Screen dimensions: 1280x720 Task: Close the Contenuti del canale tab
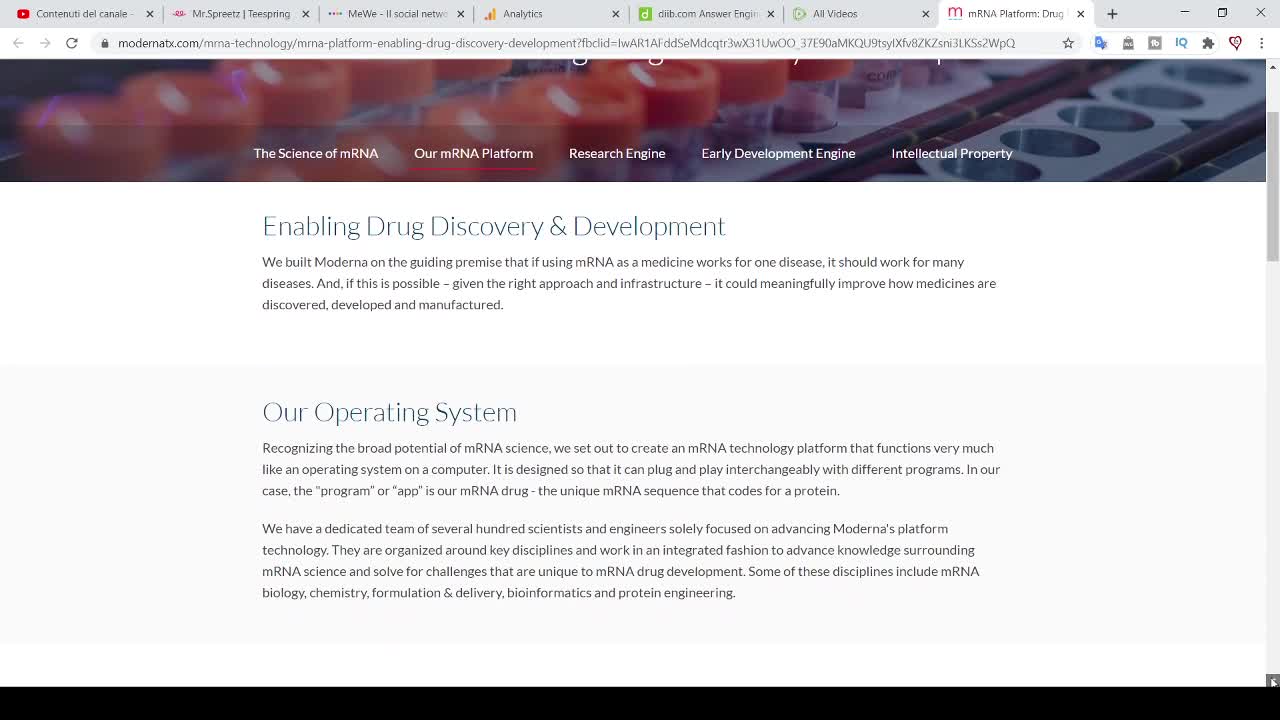coord(150,14)
